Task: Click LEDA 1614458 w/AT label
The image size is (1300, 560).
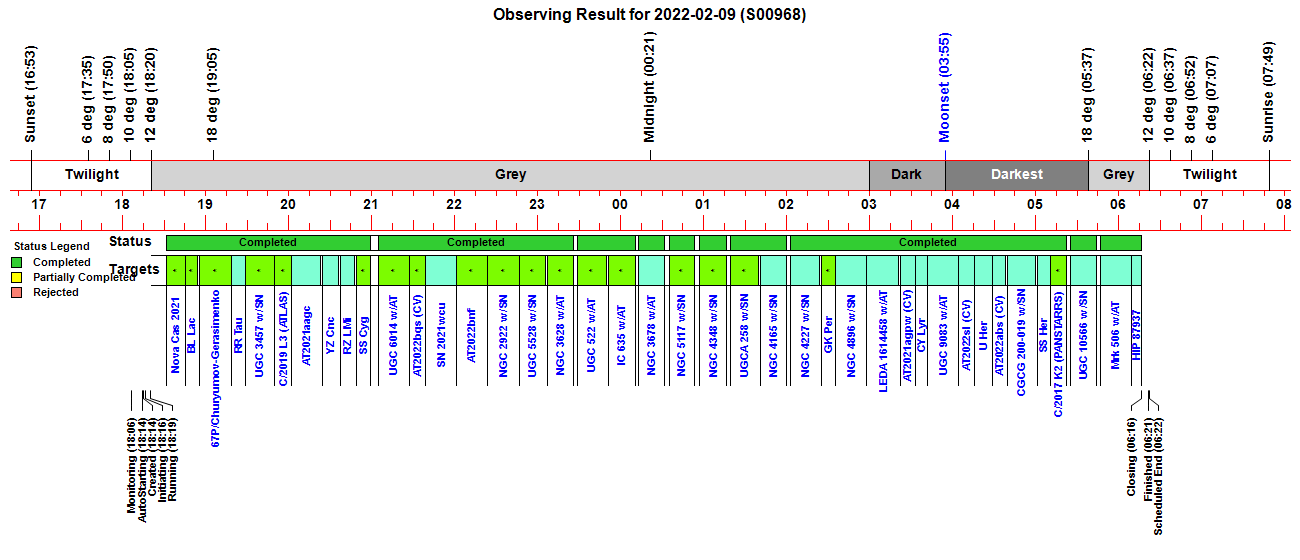Action: (x=883, y=342)
